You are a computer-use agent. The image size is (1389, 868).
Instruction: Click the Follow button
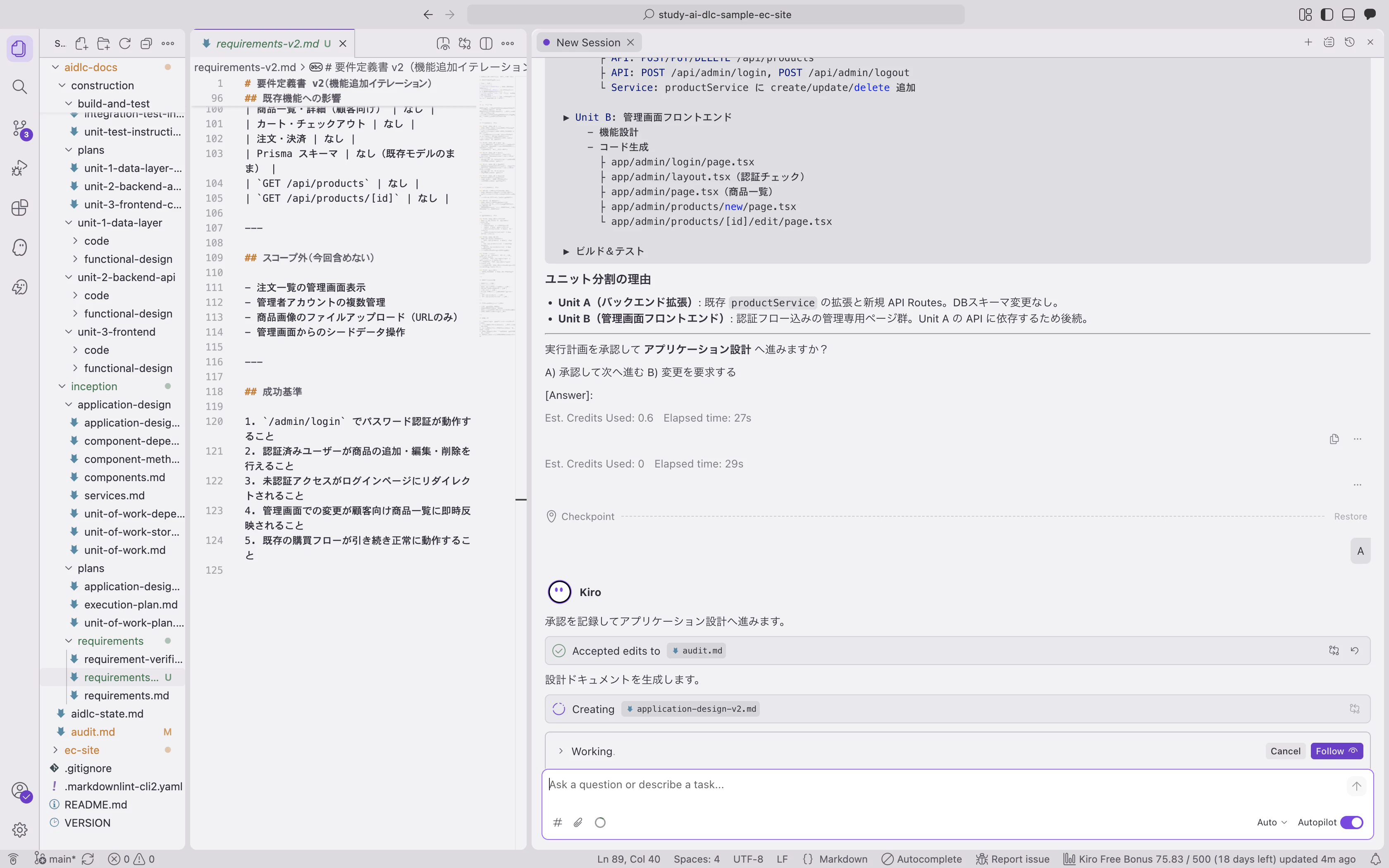click(1336, 751)
